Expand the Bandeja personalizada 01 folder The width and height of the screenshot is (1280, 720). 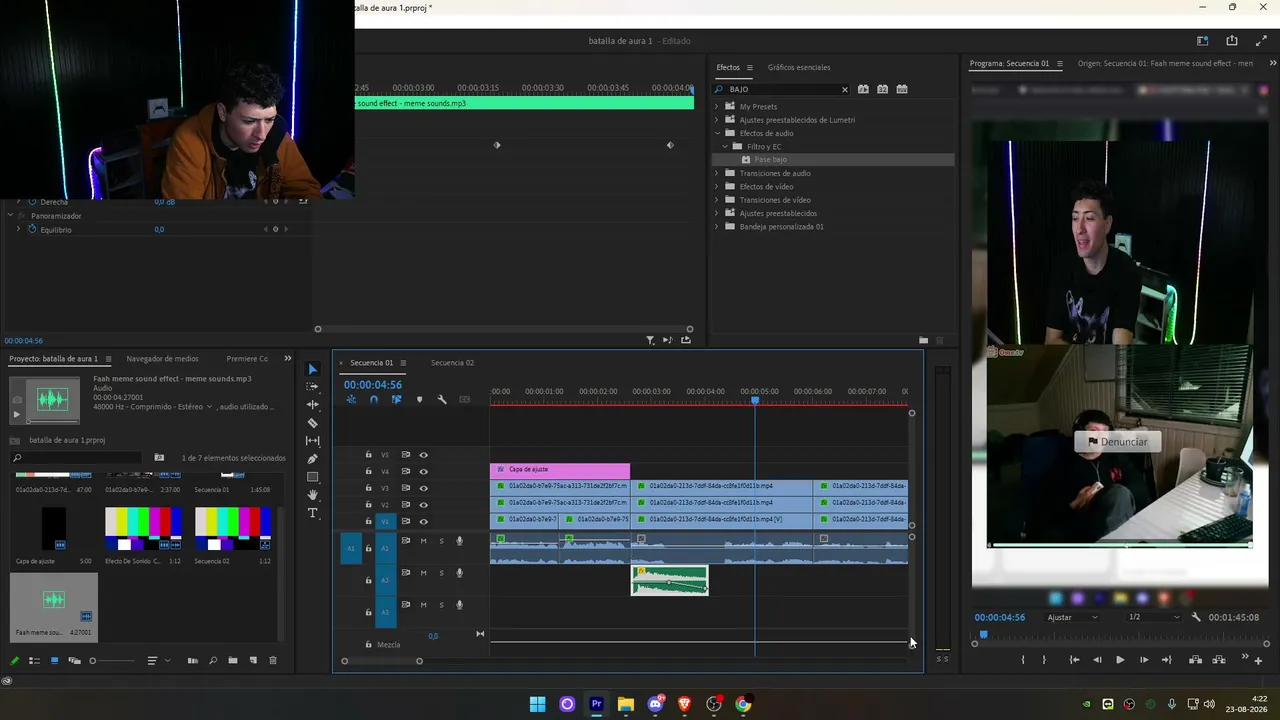coord(717,227)
